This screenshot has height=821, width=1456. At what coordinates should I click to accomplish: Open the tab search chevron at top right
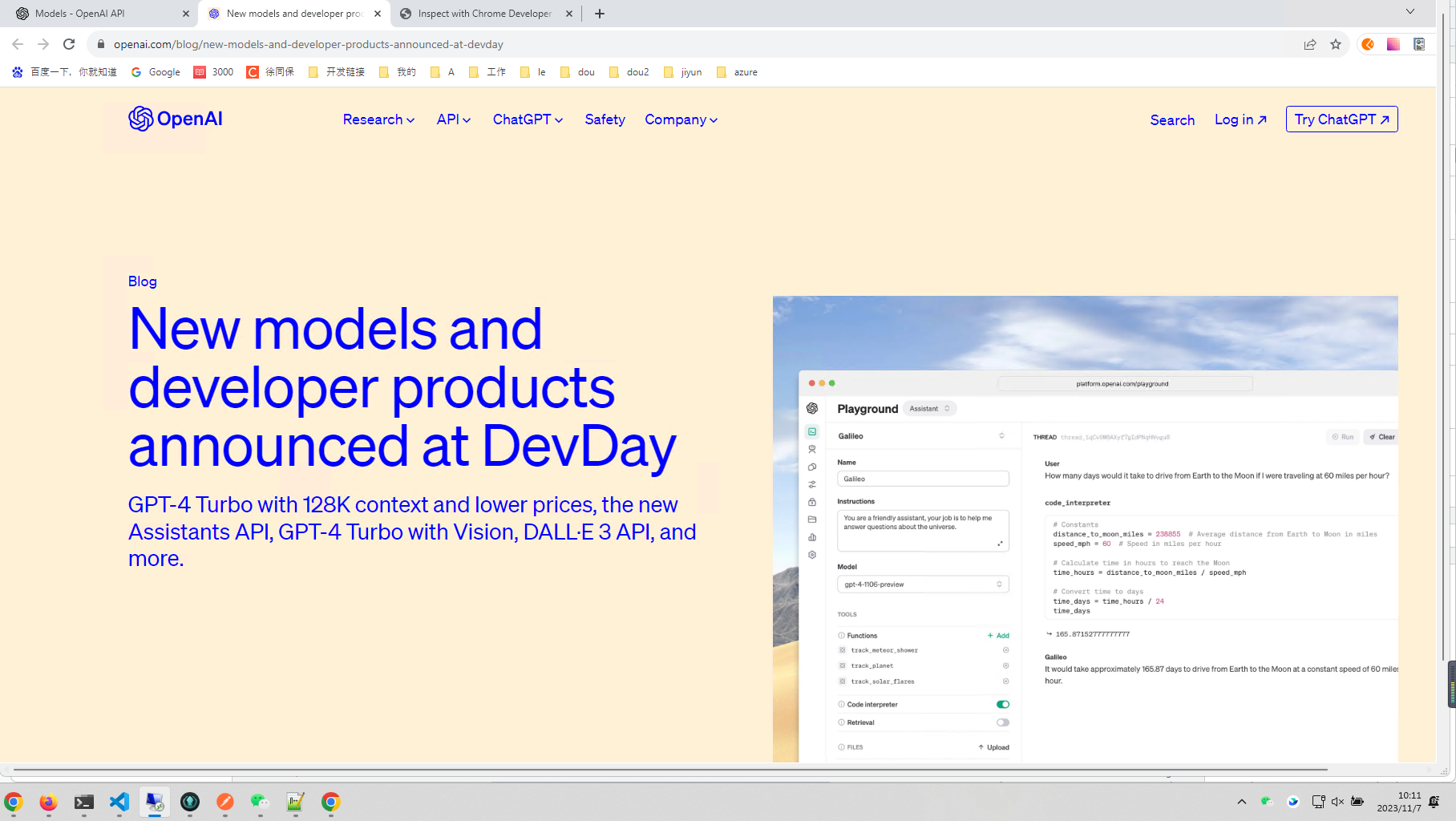coord(1410,11)
